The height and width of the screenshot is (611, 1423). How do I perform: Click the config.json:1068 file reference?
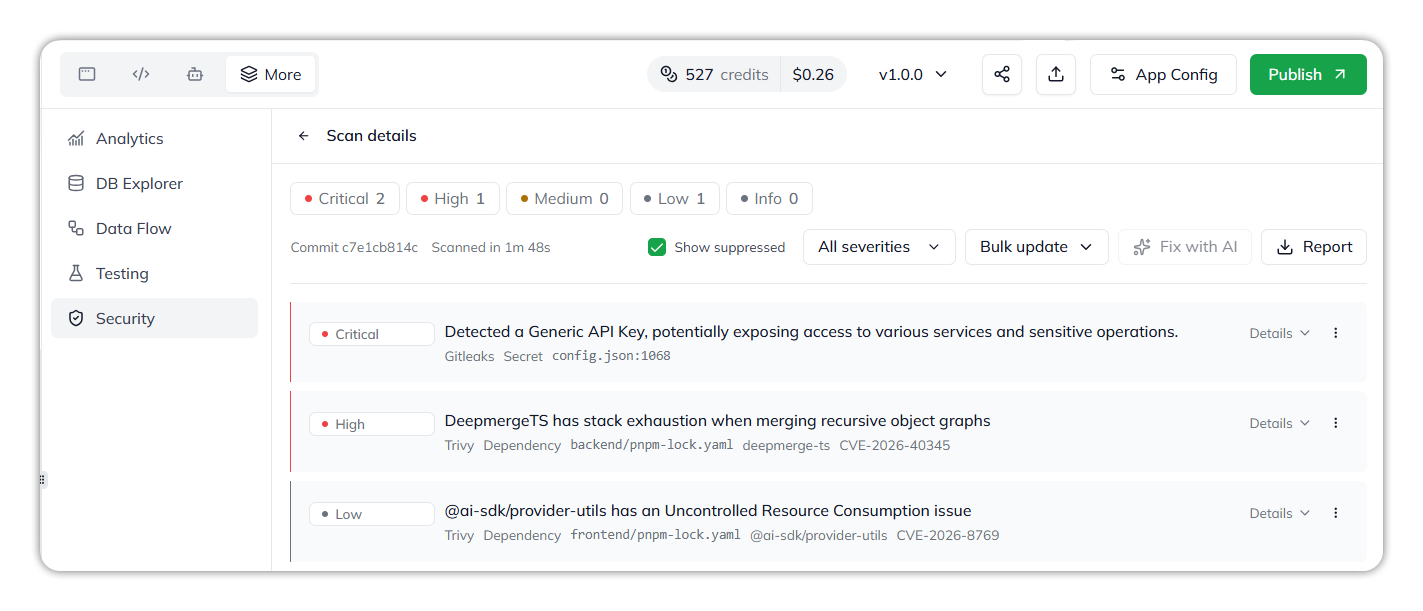pos(611,356)
